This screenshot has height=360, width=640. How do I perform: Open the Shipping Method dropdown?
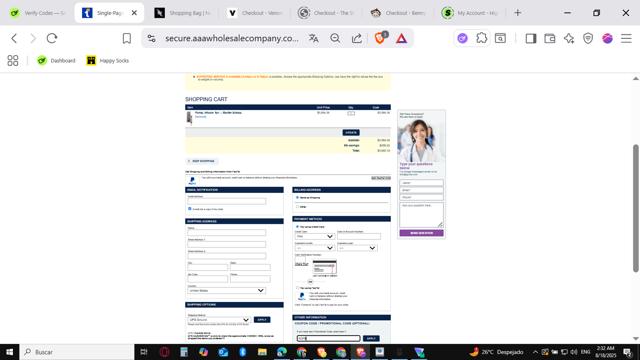(x=219, y=320)
